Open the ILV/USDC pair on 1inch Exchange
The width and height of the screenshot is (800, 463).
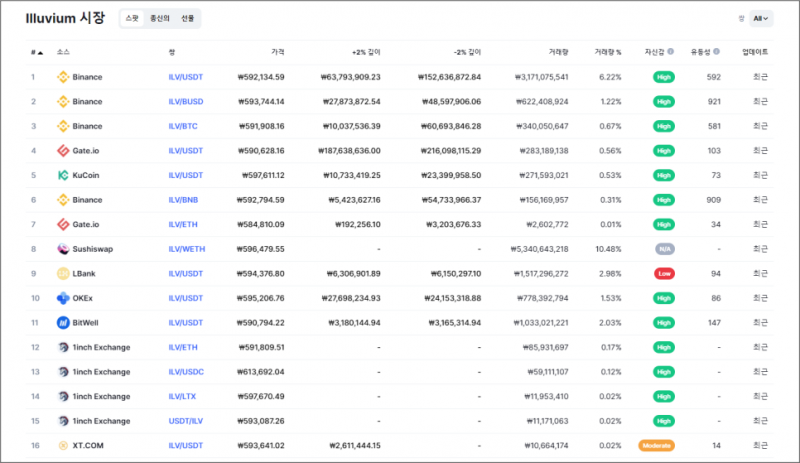[x=186, y=372]
